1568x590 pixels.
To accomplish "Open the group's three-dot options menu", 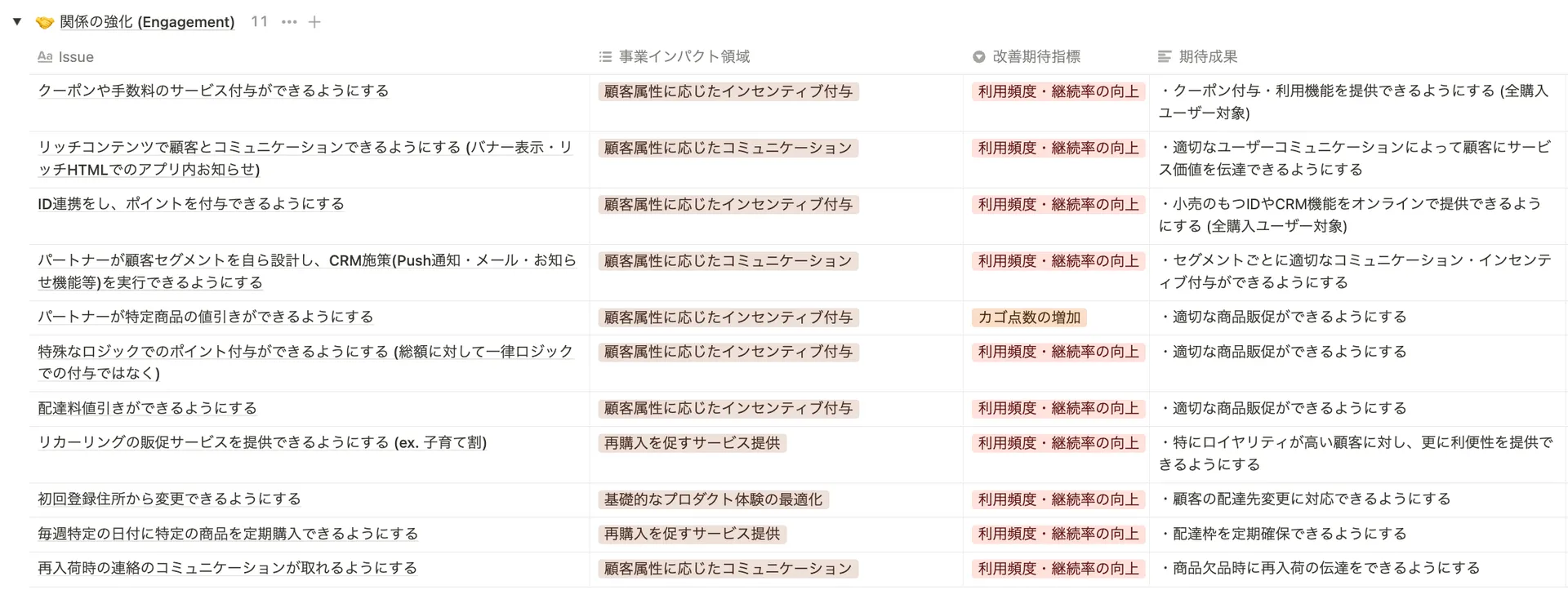I will (x=289, y=22).
